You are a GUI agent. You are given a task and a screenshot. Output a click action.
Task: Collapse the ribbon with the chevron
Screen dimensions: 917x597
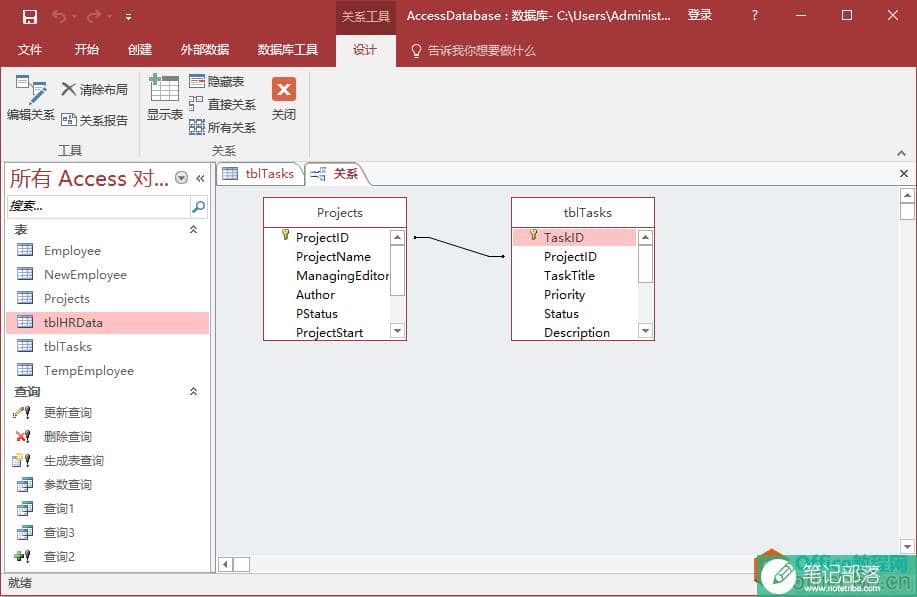pyautogui.click(x=901, y=153)
